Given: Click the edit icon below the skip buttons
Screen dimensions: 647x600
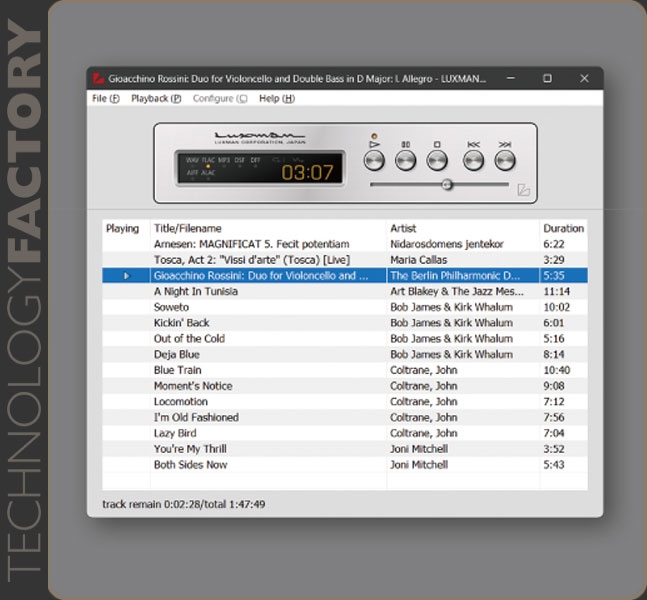Looking at the screenshot, I should (523, 190).
